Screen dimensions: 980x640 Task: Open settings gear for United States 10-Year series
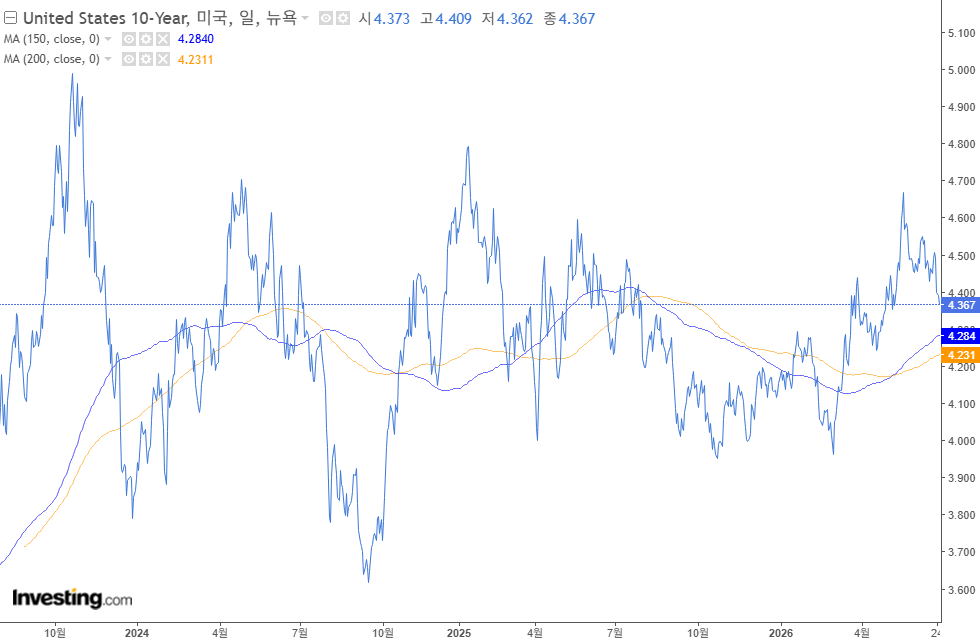[x=342, y=18]
